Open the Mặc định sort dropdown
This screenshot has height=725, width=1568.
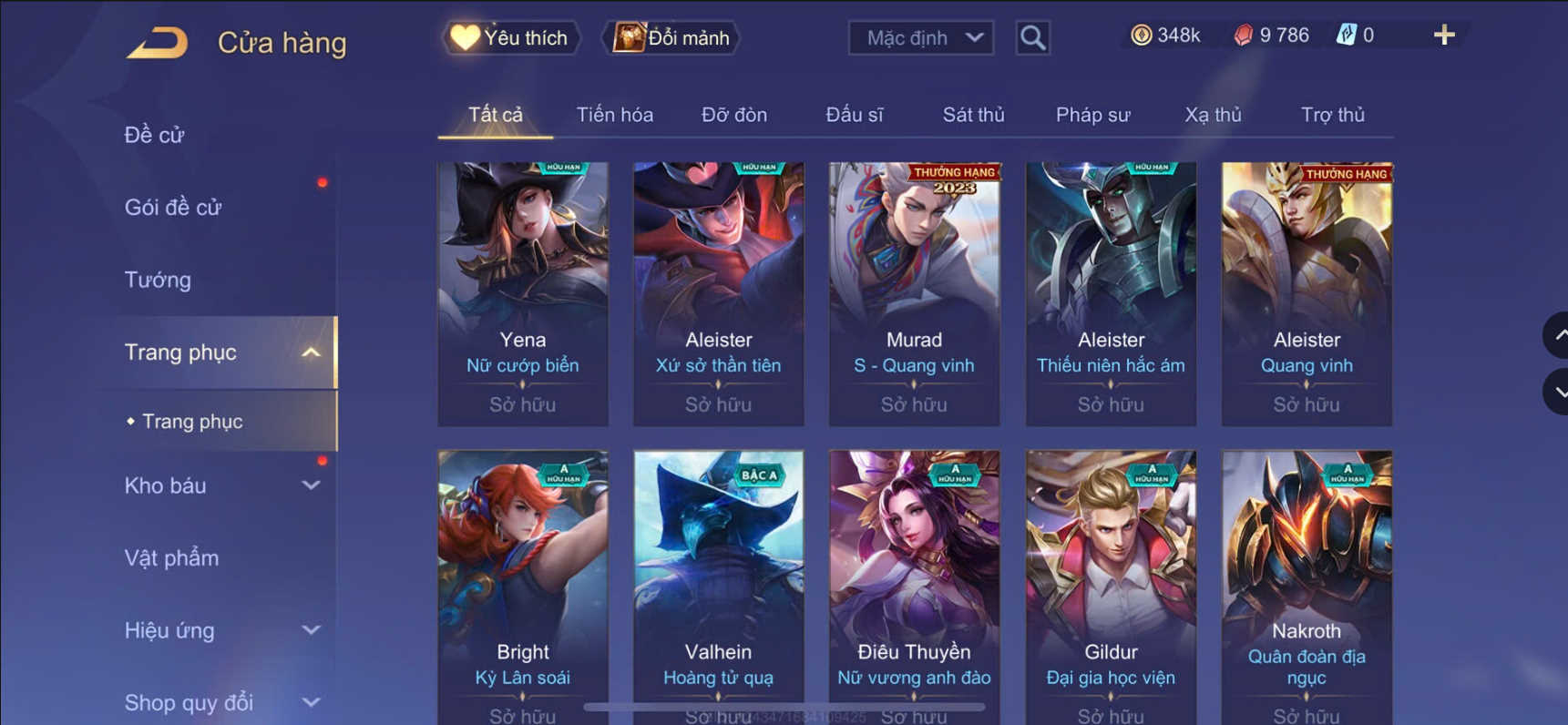click(x=921, y=38)
